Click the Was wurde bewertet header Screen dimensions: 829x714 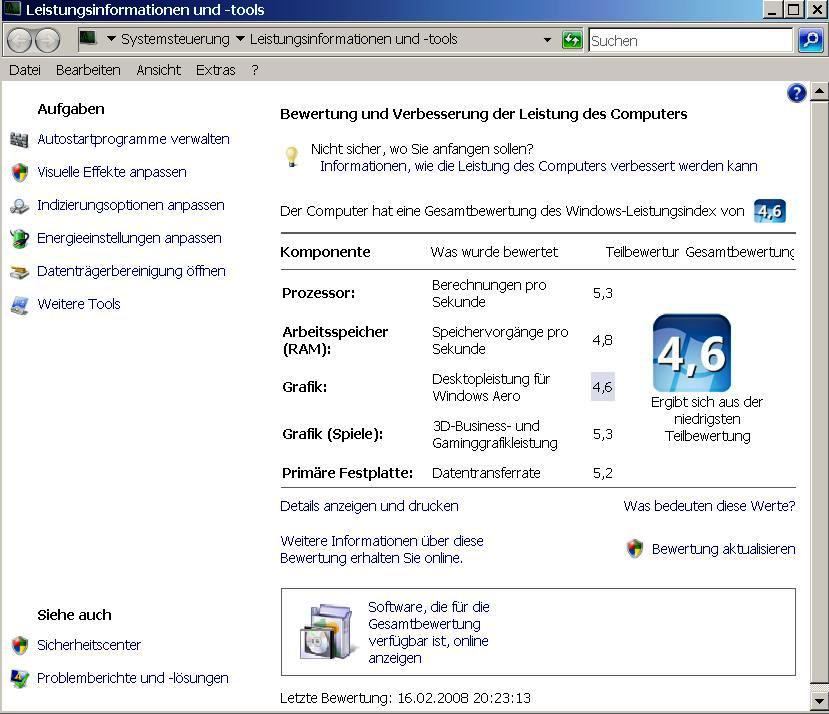494,252
